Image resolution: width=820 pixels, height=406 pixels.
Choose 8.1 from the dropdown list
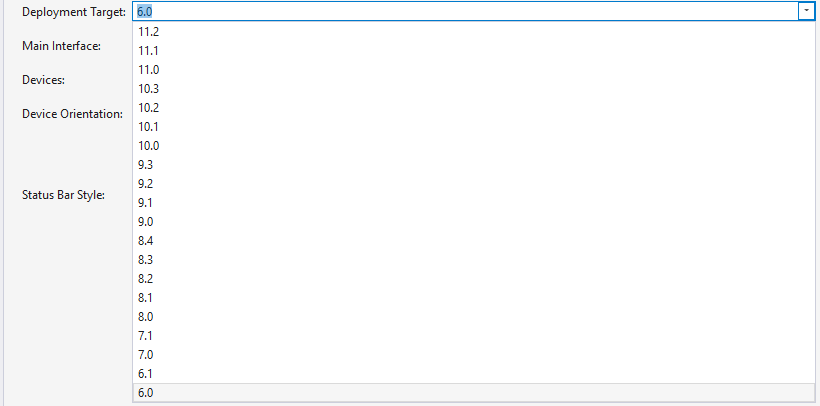146,298
